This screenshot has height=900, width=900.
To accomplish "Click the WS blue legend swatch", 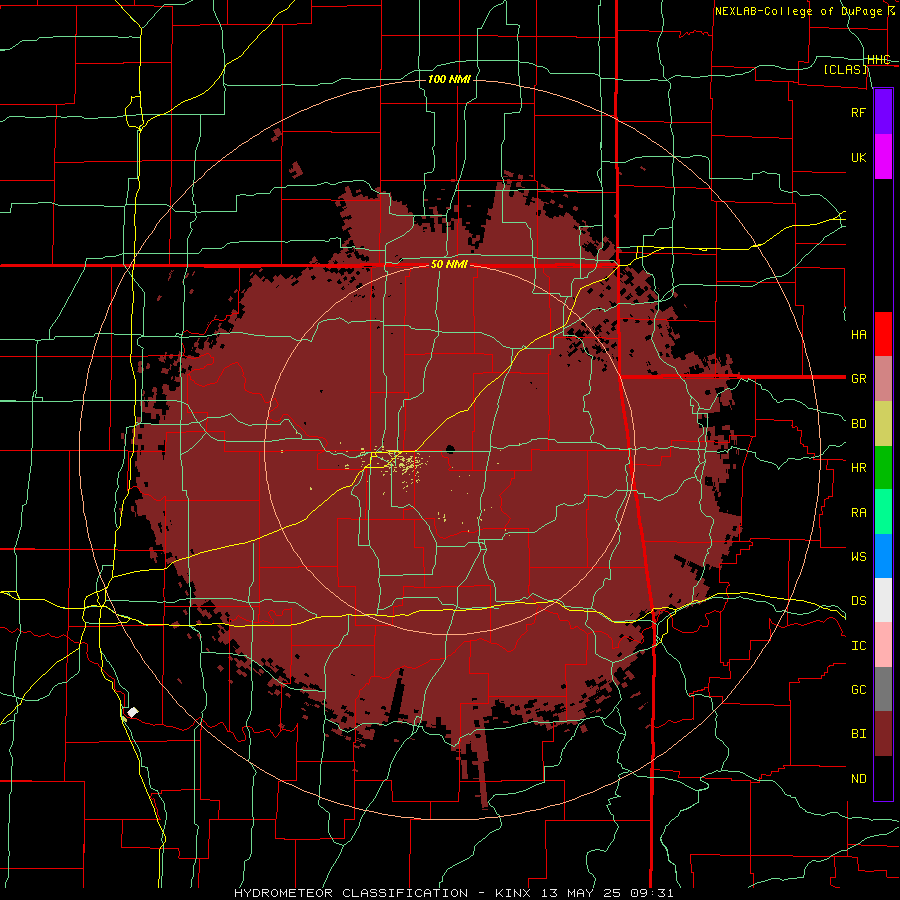I will pos(883,556).
